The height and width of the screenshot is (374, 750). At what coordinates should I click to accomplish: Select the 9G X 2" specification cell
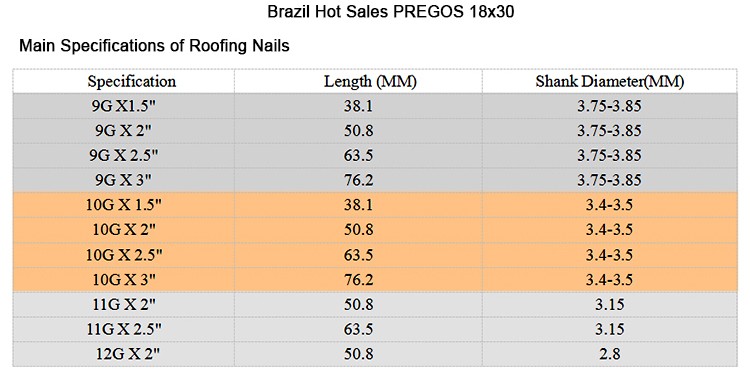tap(124, 131)
